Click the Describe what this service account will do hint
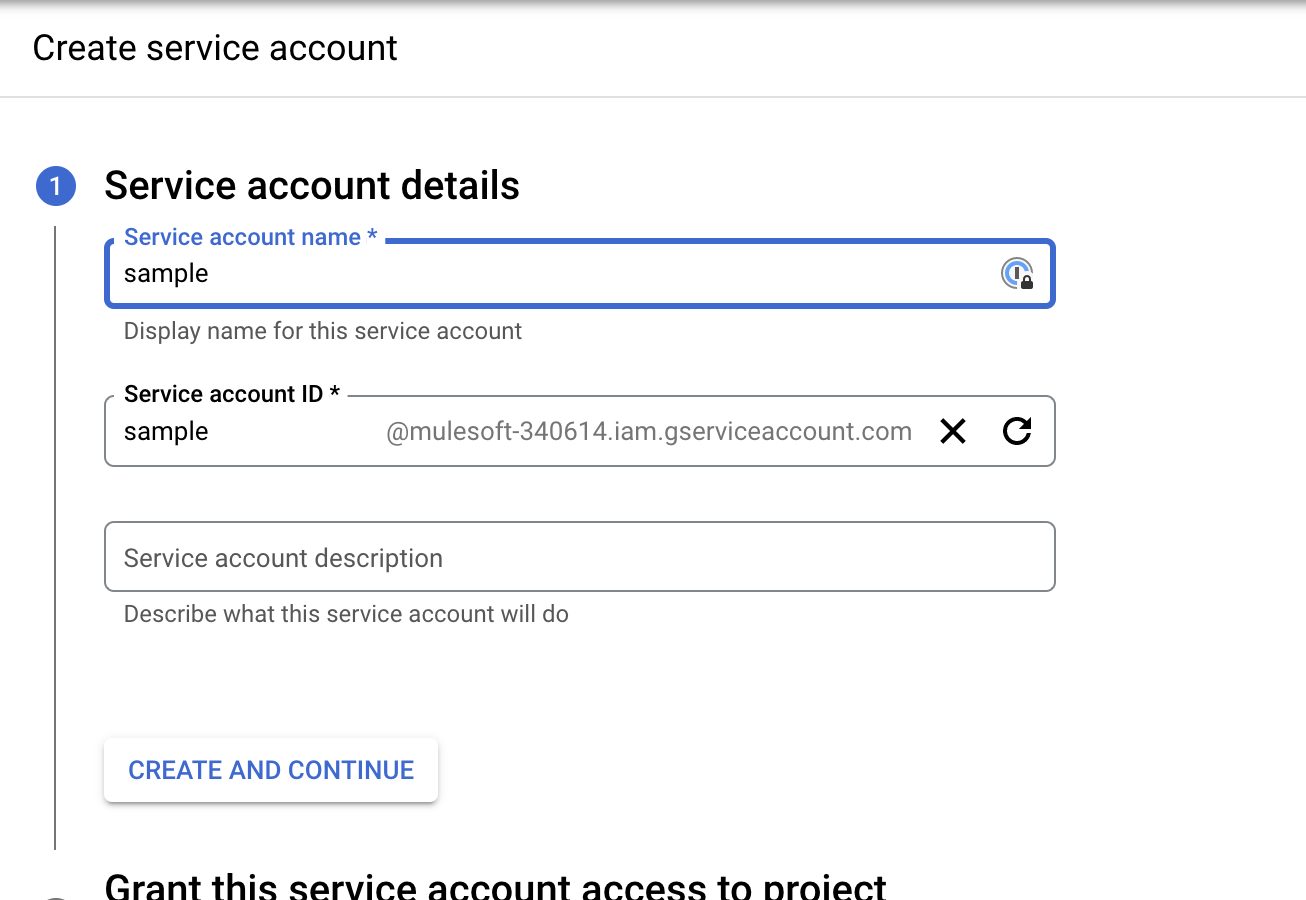The width and height of the screenshot is (1306, 900). [346, 614]
